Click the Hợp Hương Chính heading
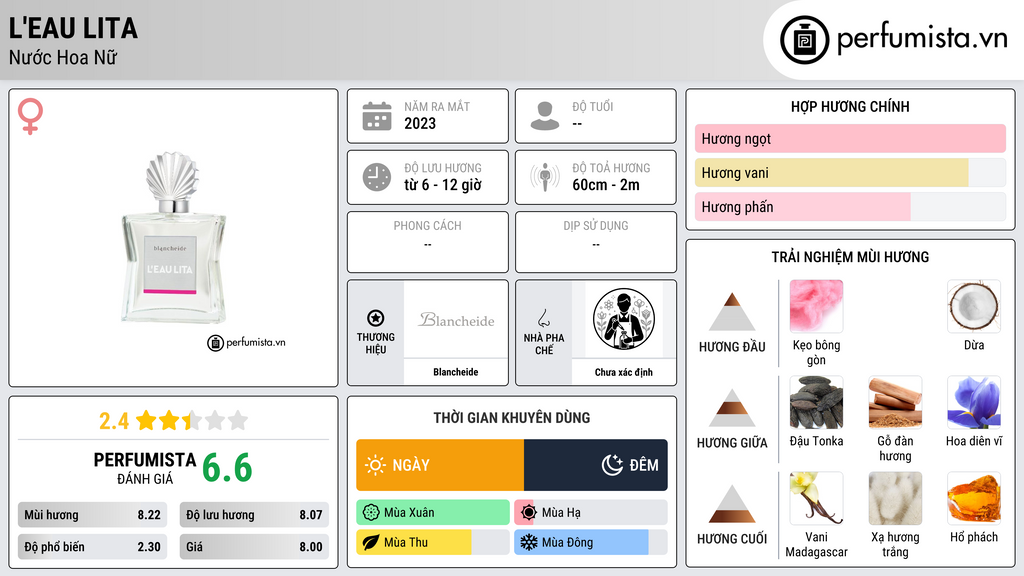Image resolution: width=1024 pixels, height=576 pixels. click(x=850, y=106)
